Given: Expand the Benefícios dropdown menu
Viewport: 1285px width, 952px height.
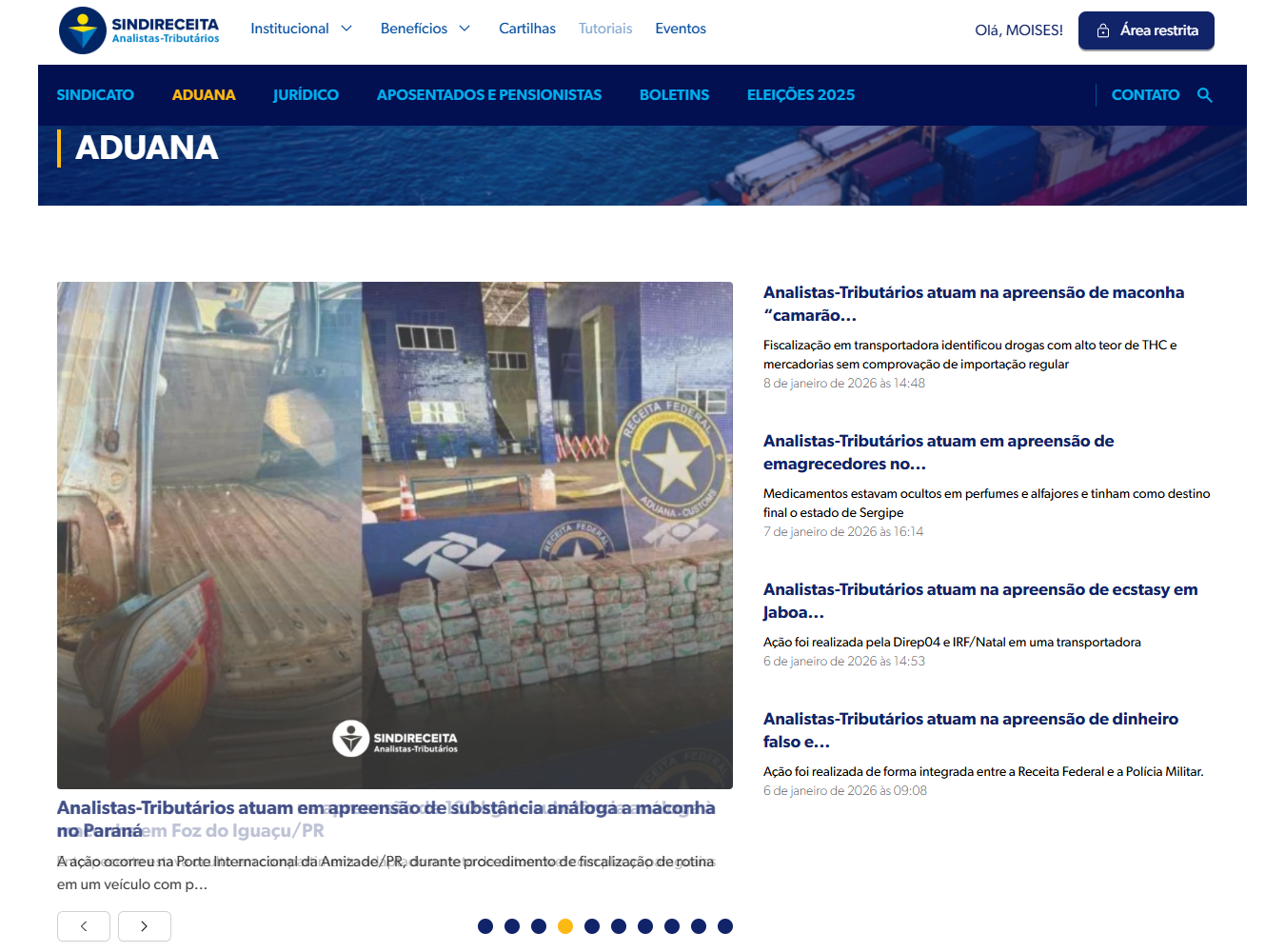Looking at the screenshot, I should click(x=425, y=29).
